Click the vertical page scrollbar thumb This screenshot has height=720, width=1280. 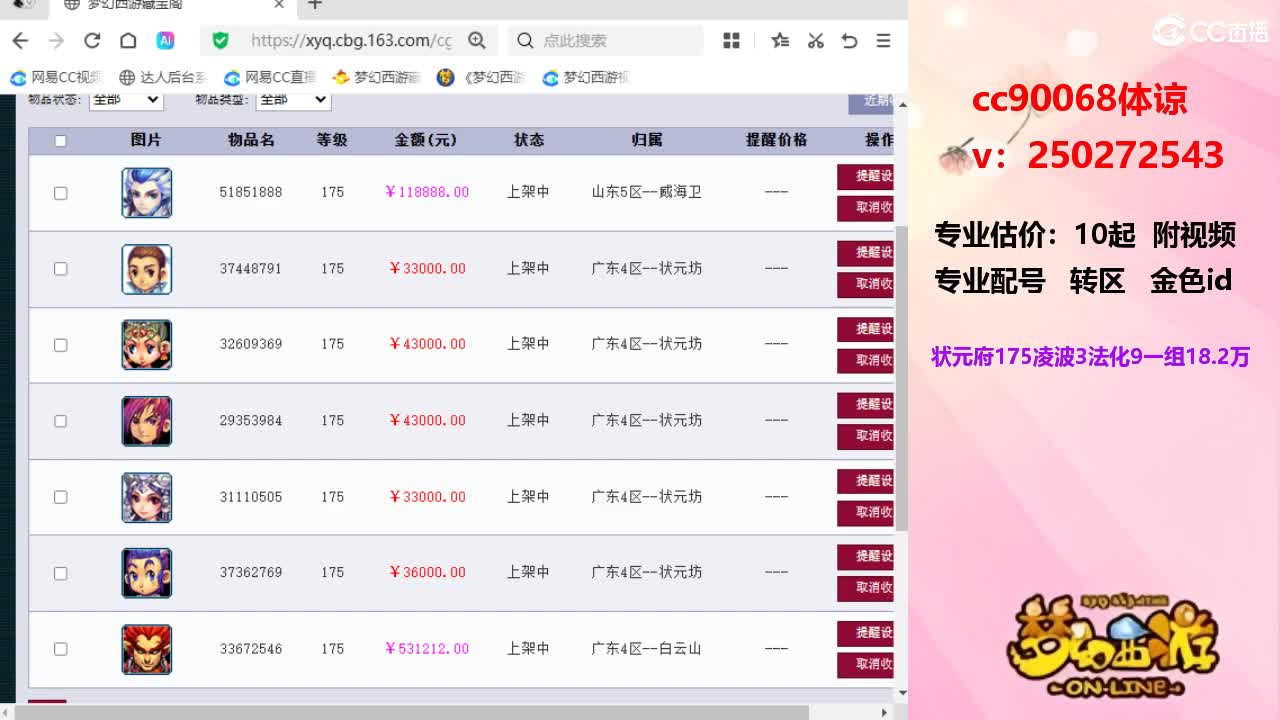point(901,378)
